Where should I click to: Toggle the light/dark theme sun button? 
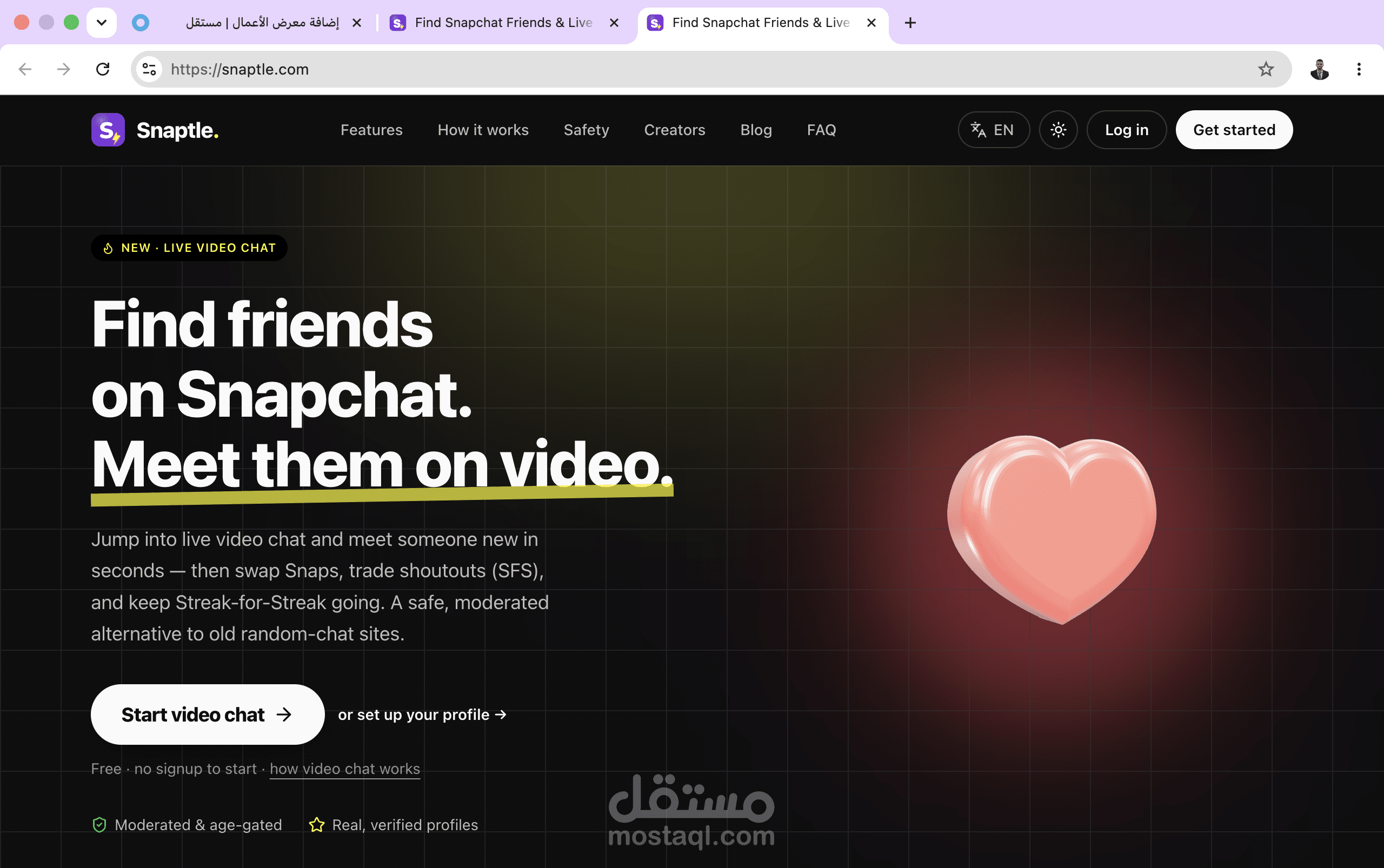coord(1058,130)
